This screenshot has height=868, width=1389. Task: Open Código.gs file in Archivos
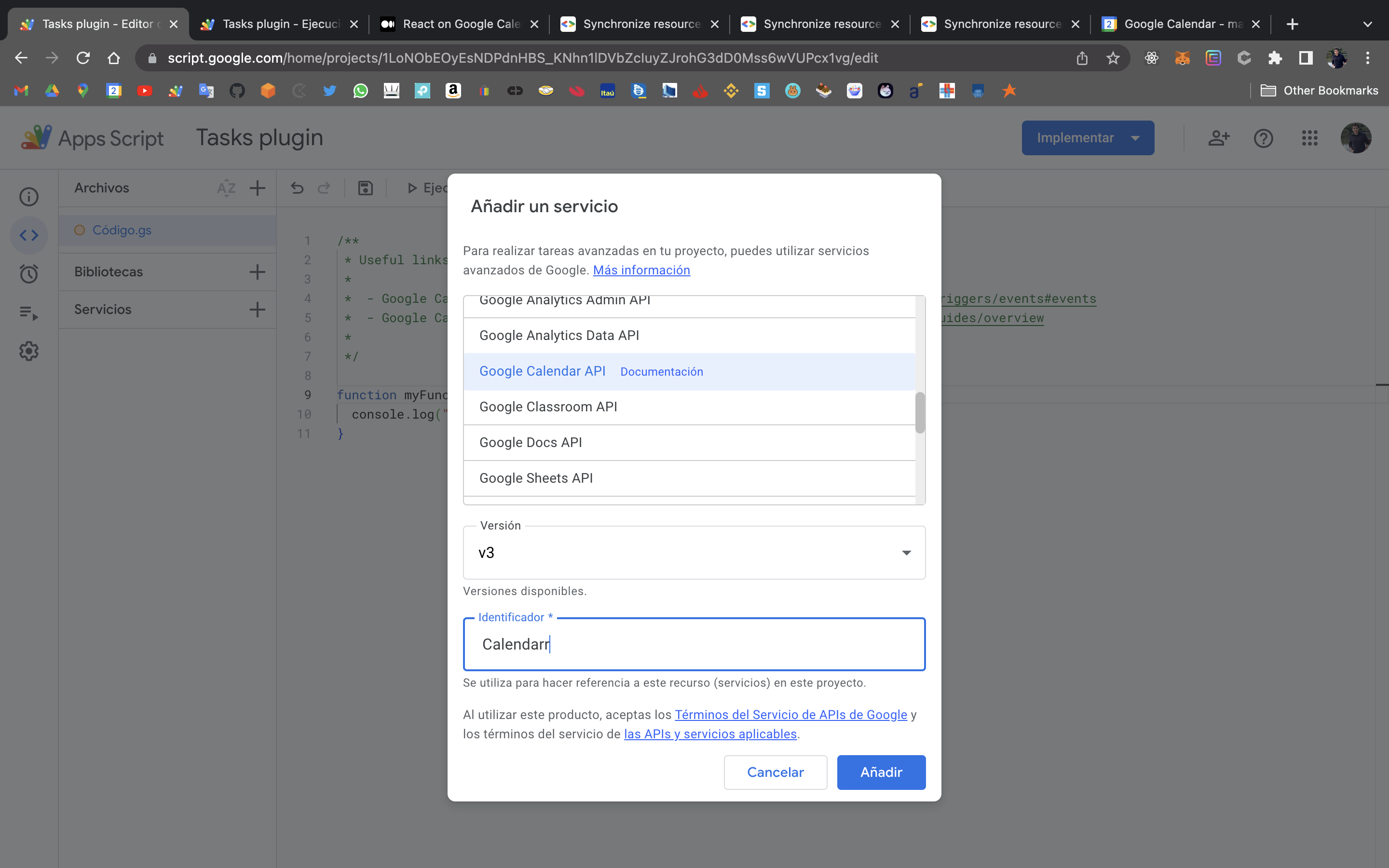(168, 230)
